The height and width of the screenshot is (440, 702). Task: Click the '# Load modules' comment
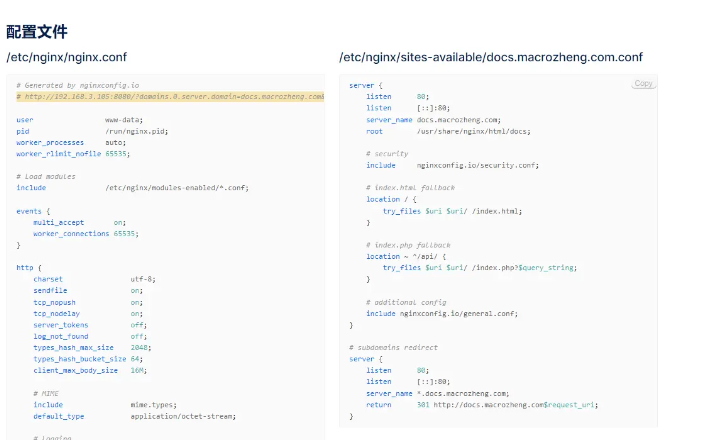coord(46,177)
